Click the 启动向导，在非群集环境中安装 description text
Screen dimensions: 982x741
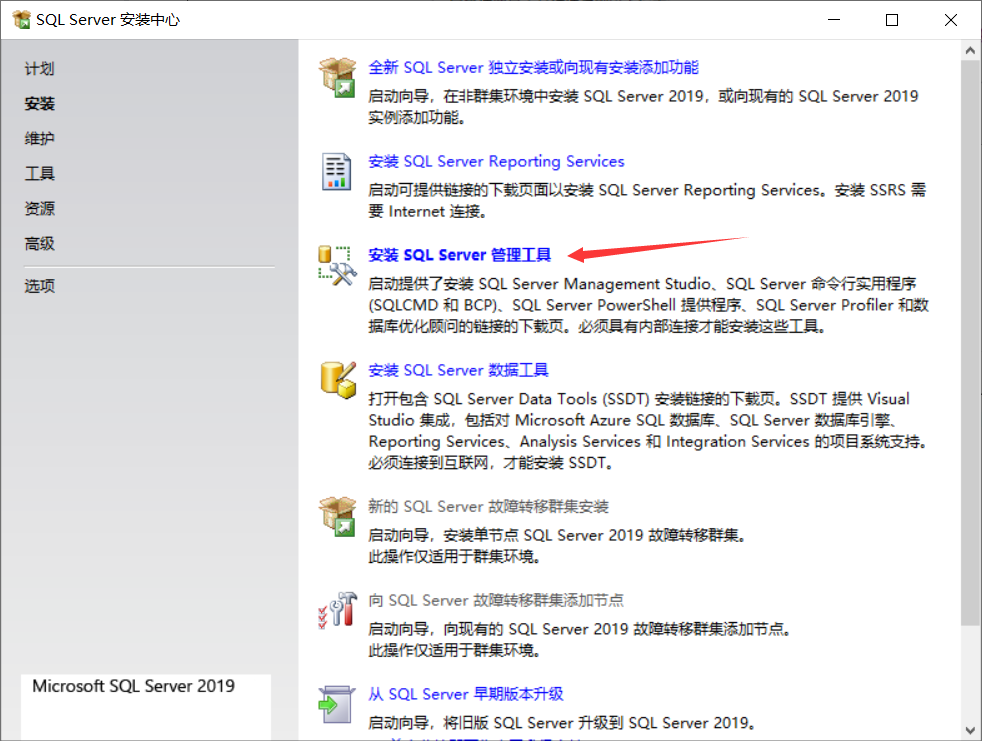[x=643, y=107]
